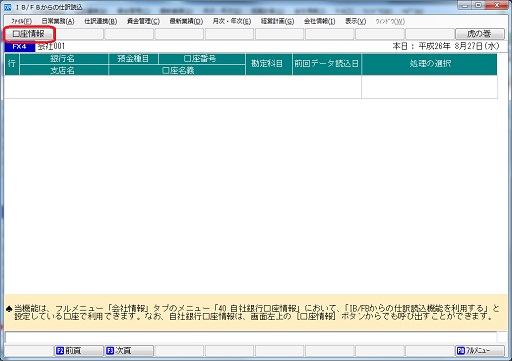Open the 資金管理(C) menu
The height and width of the screenshot is (361, 512).
143,21
